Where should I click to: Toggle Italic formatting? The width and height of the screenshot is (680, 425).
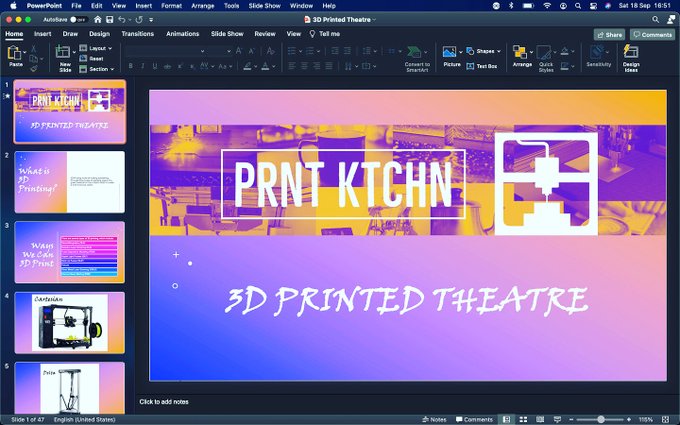tap(143, 66)
